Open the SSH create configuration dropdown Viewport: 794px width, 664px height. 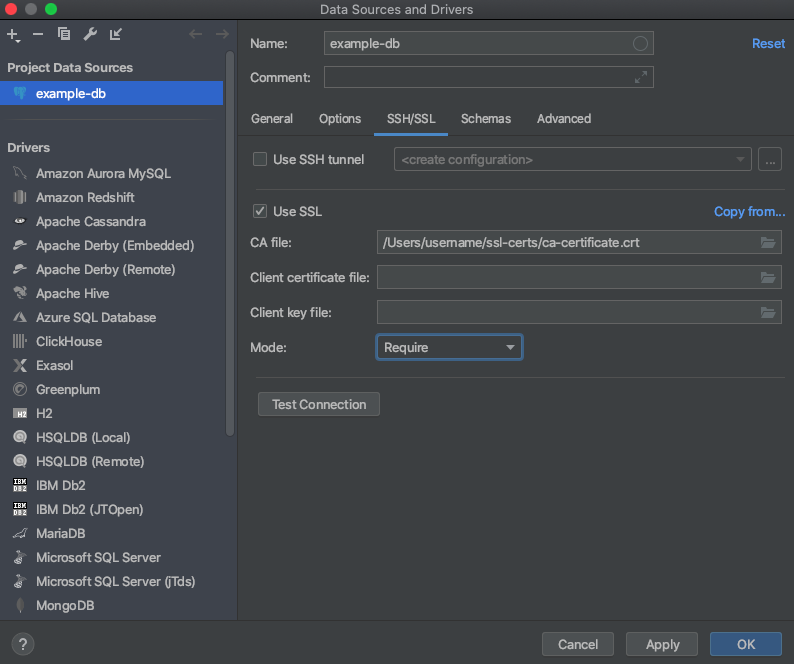[572, 160]
